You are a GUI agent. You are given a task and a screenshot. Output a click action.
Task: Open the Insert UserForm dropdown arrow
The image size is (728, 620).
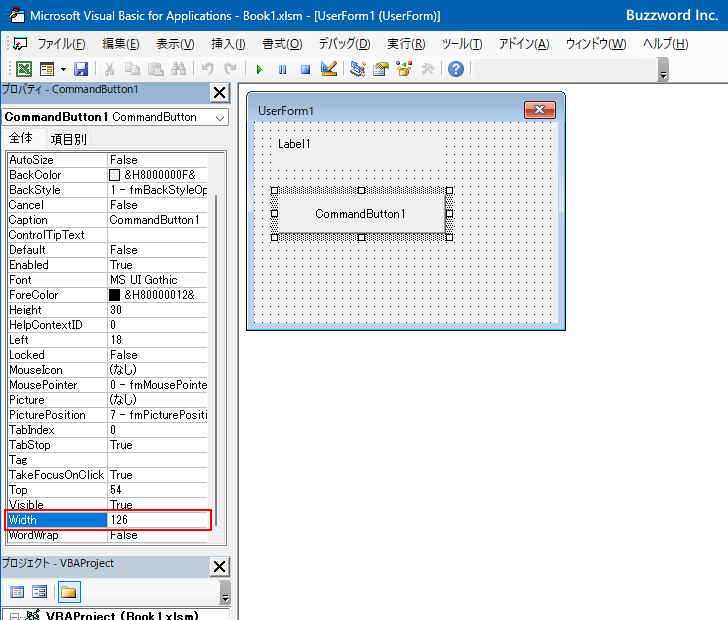[x=63, y=70]
